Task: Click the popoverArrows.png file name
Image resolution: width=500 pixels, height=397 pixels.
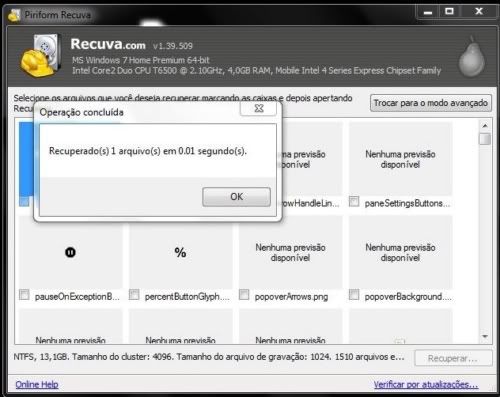Action: pos(291,296)
